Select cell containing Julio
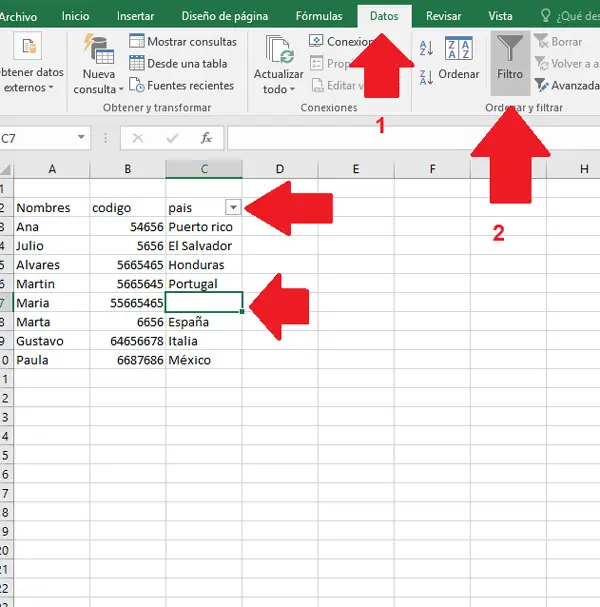600x607 pixels. pyautogui.click(x=51, y=245)
